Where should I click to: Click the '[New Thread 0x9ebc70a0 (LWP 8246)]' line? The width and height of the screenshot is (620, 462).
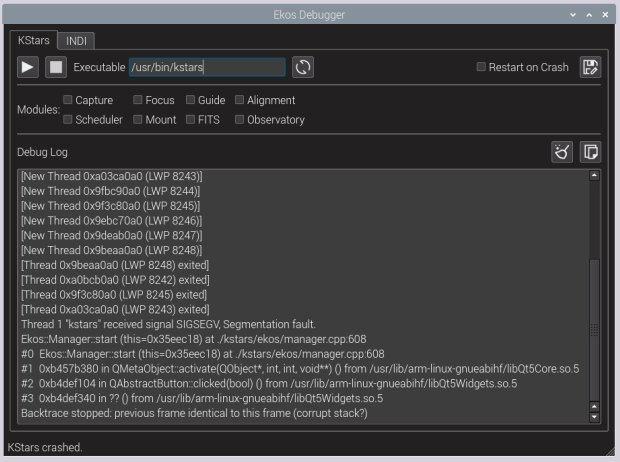(112, 221)
